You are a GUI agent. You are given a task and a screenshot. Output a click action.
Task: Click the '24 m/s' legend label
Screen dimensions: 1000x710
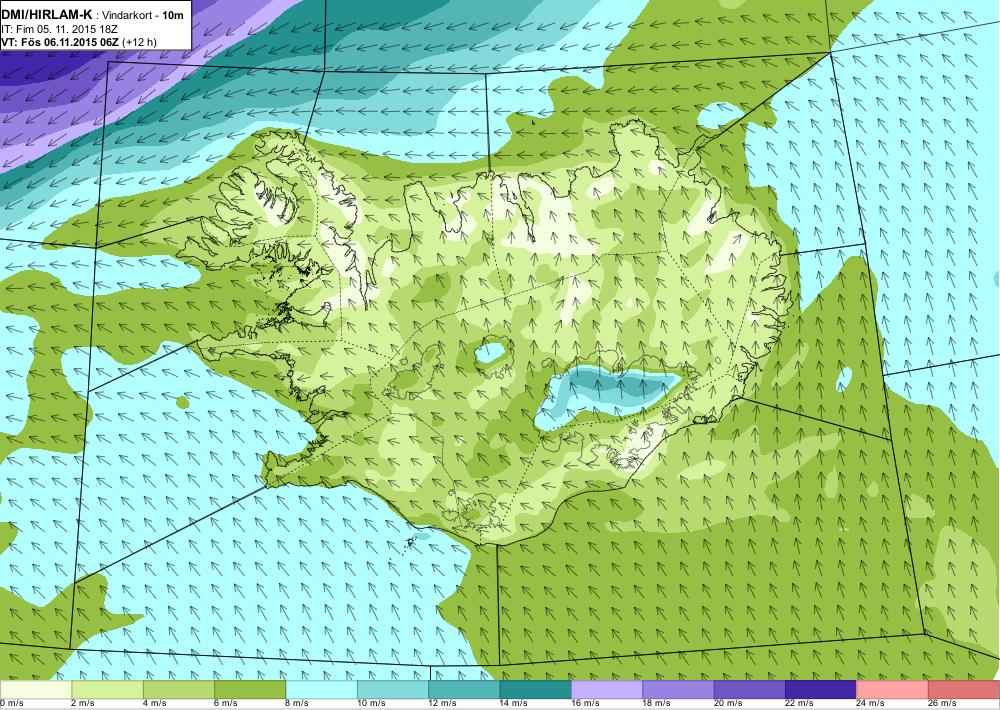(871, 703)
